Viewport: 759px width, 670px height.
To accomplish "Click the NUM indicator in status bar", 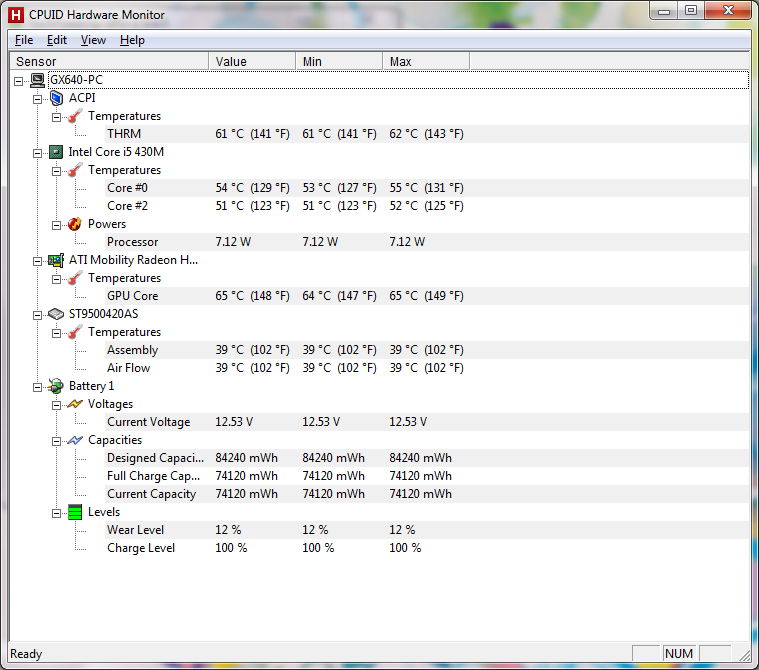I will pos(679,654).
